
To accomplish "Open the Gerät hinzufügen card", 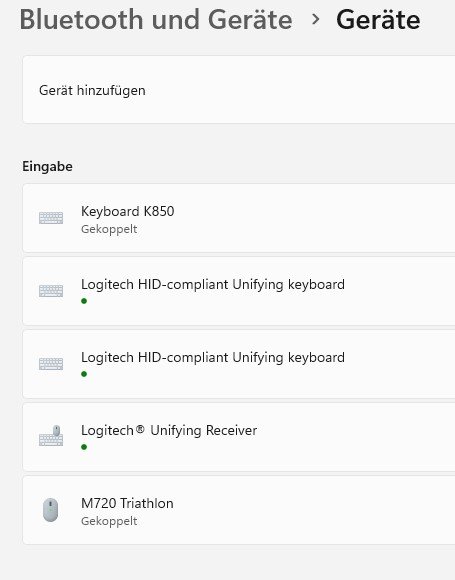I will coord(239,90).
